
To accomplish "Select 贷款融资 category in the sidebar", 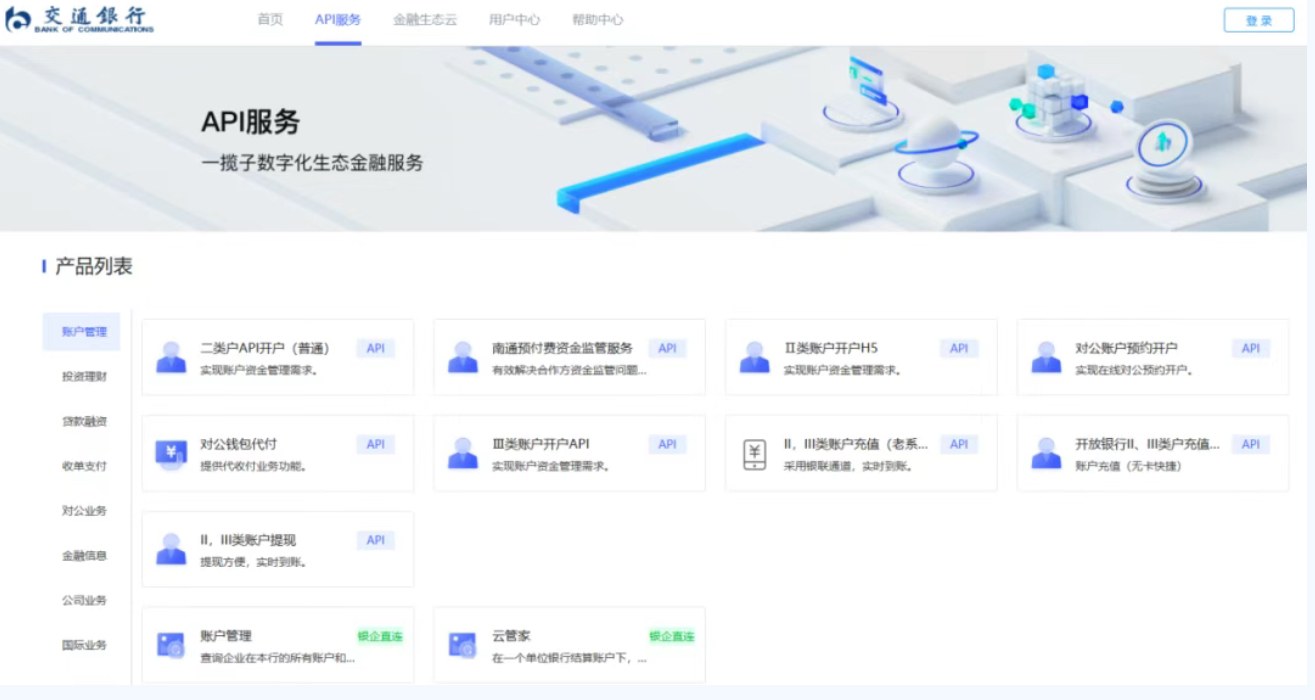I will [x=84, y=422].
